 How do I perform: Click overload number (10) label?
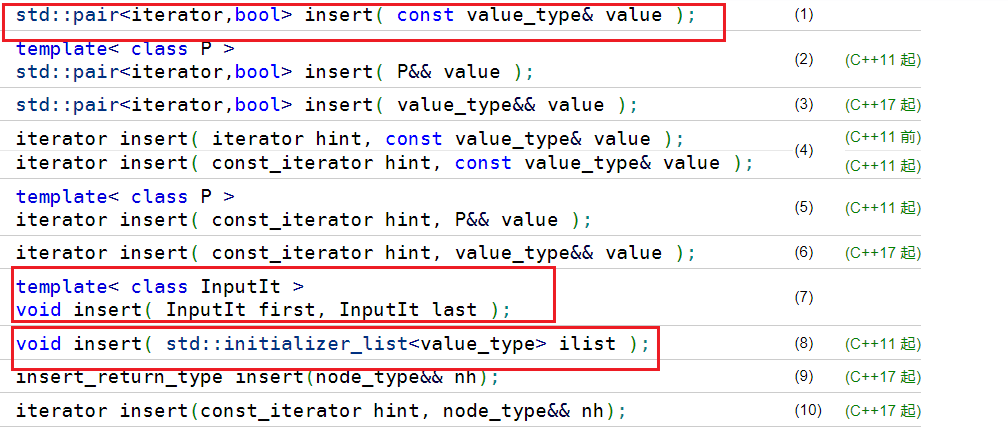click(x=807, y=410)
